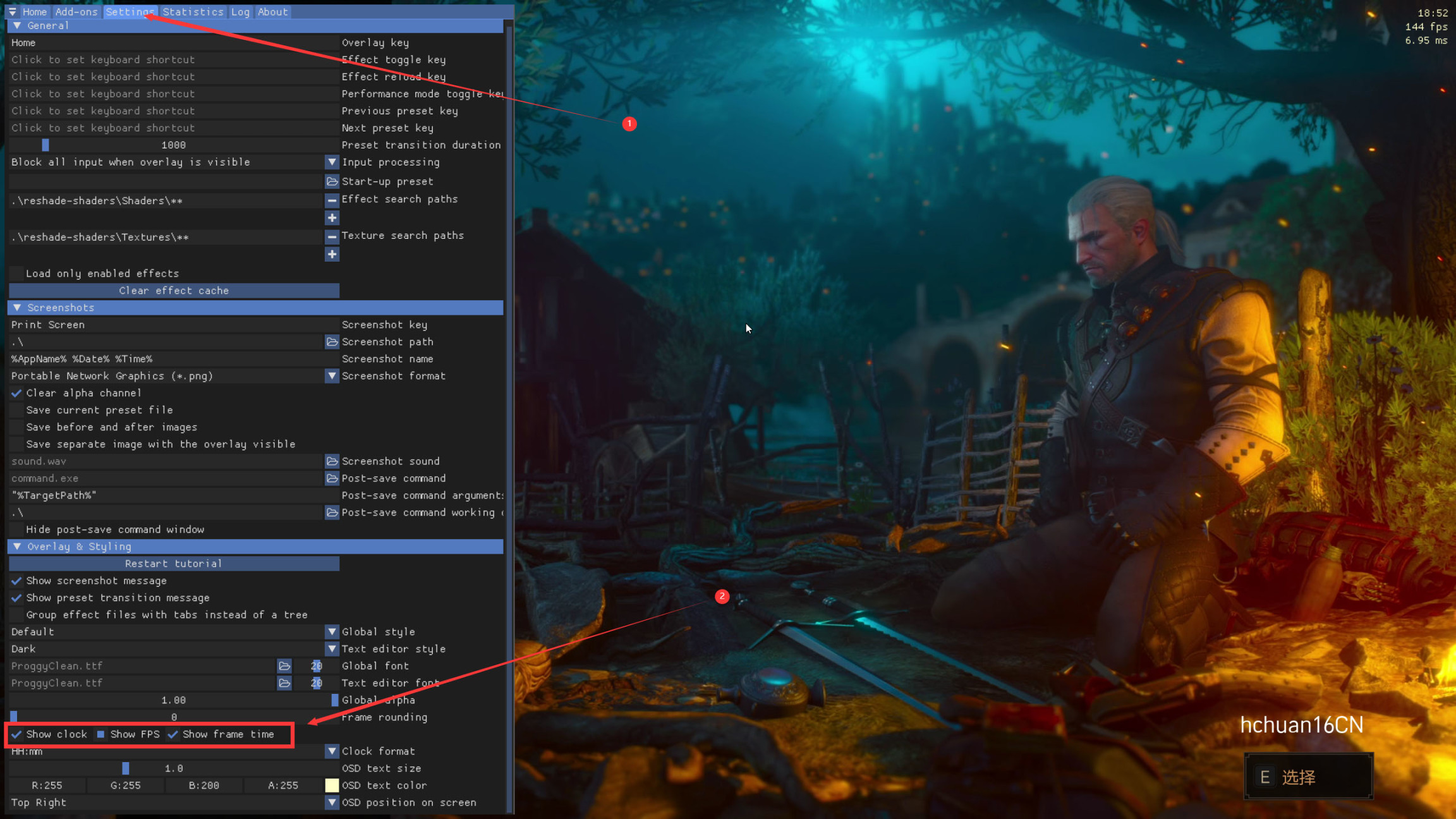Browse folder for Start-up preset
The height and width of the screenshot is (819, 1456).
point(332,181)
